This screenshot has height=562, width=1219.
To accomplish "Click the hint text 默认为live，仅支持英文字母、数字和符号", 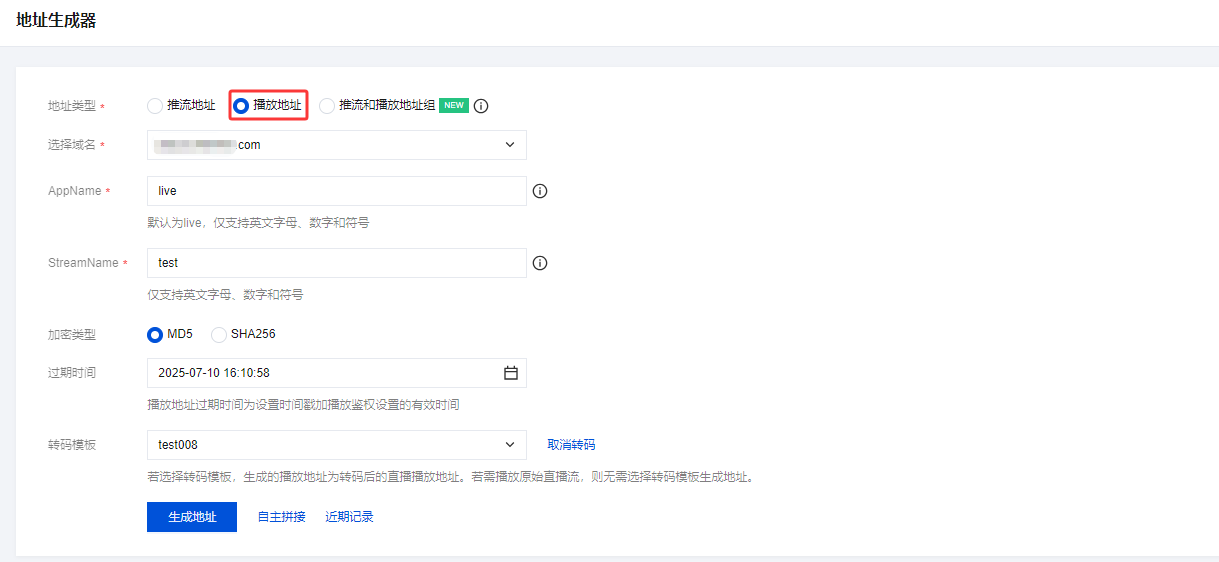I will (x=258, y=223).
